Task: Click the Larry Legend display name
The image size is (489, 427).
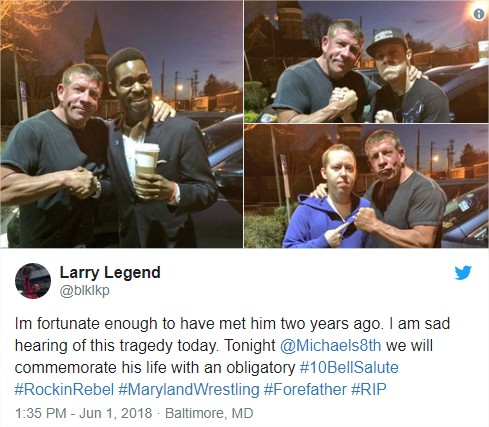Action: [110, 272]
